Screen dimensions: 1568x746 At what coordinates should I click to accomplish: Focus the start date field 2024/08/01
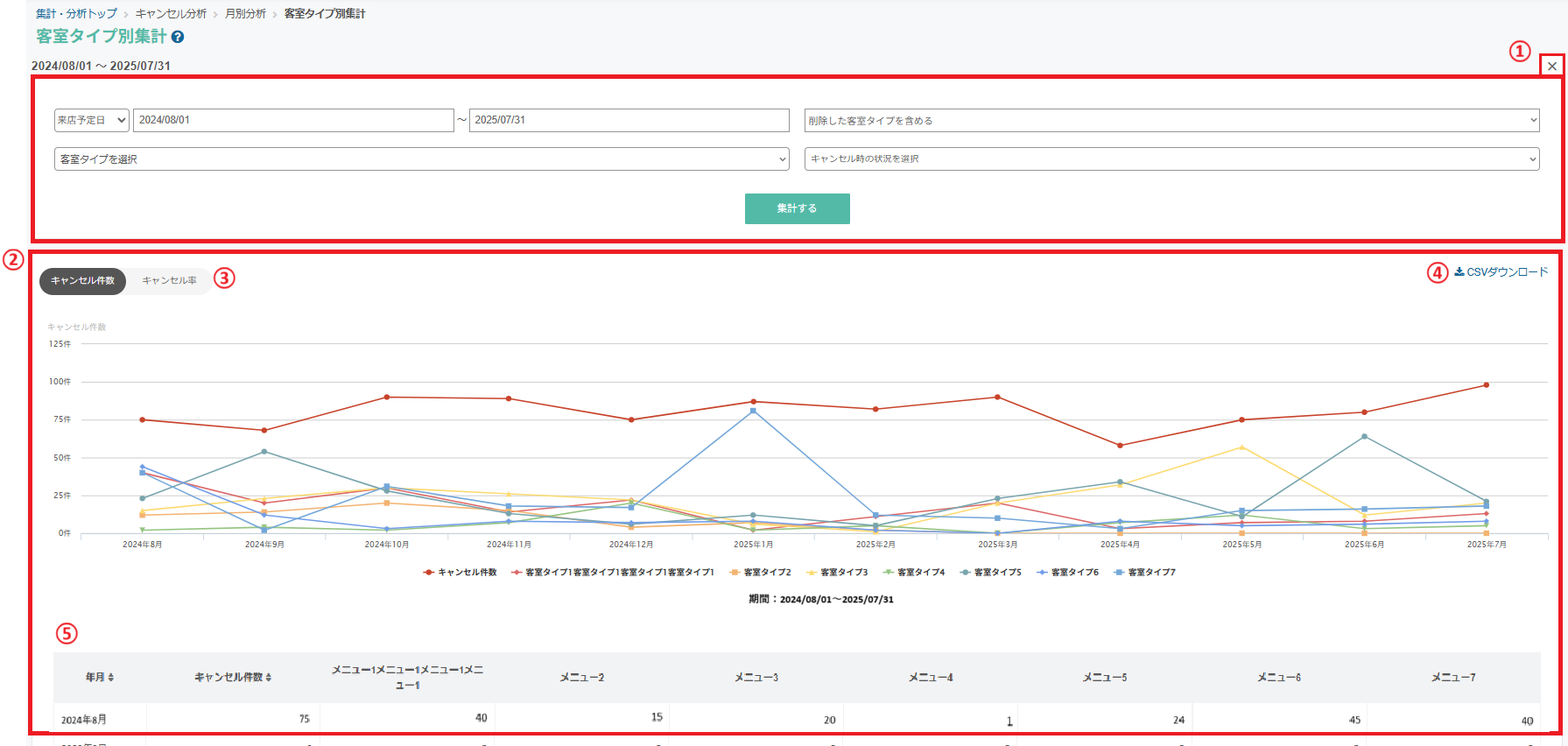click(x=293, y=120)
